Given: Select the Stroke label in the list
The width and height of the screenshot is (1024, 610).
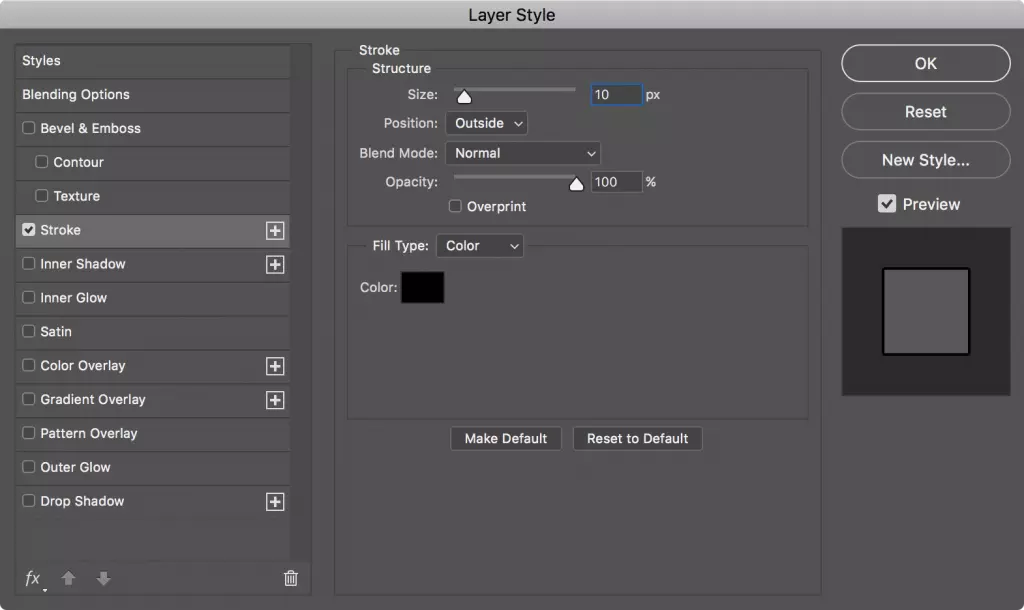Looking at the screenshot, I should pyautogui.click(x=61, y=230).
